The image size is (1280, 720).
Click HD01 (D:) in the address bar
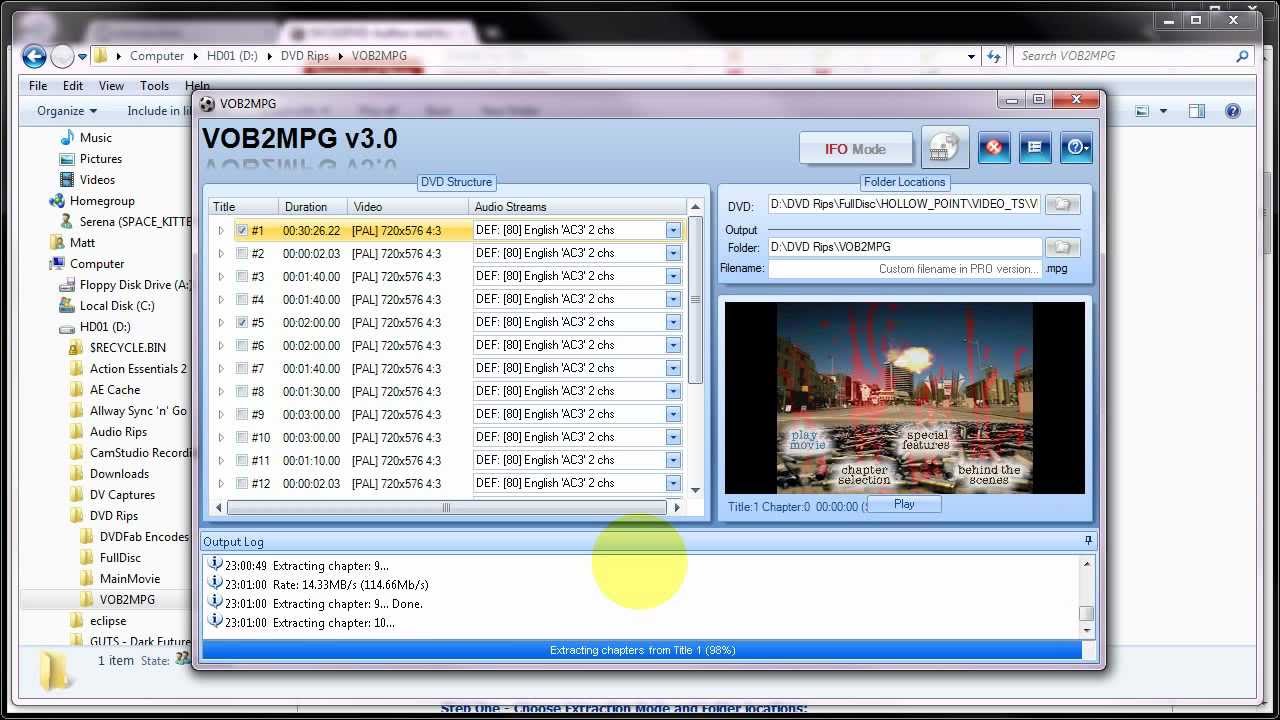tap(233, 56)
